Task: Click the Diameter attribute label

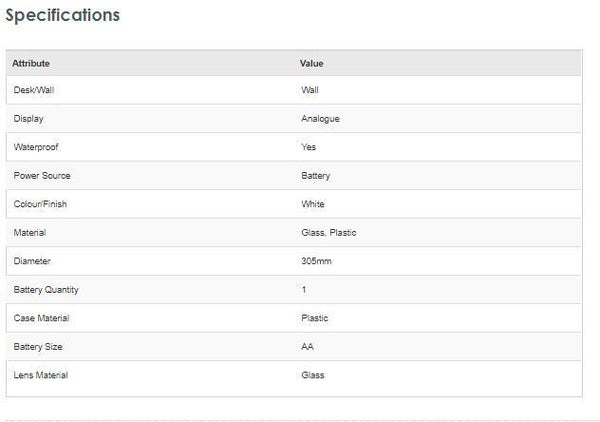Action: point(32,261)
